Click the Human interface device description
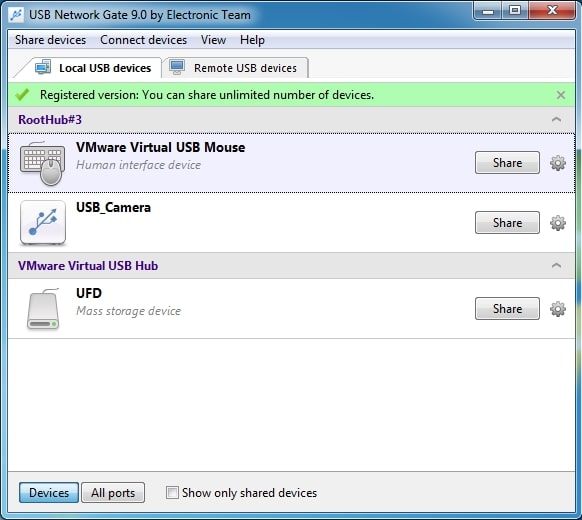The height and width of the screenshot is (520, 582). pyautogui.click(x=138, y=165)
